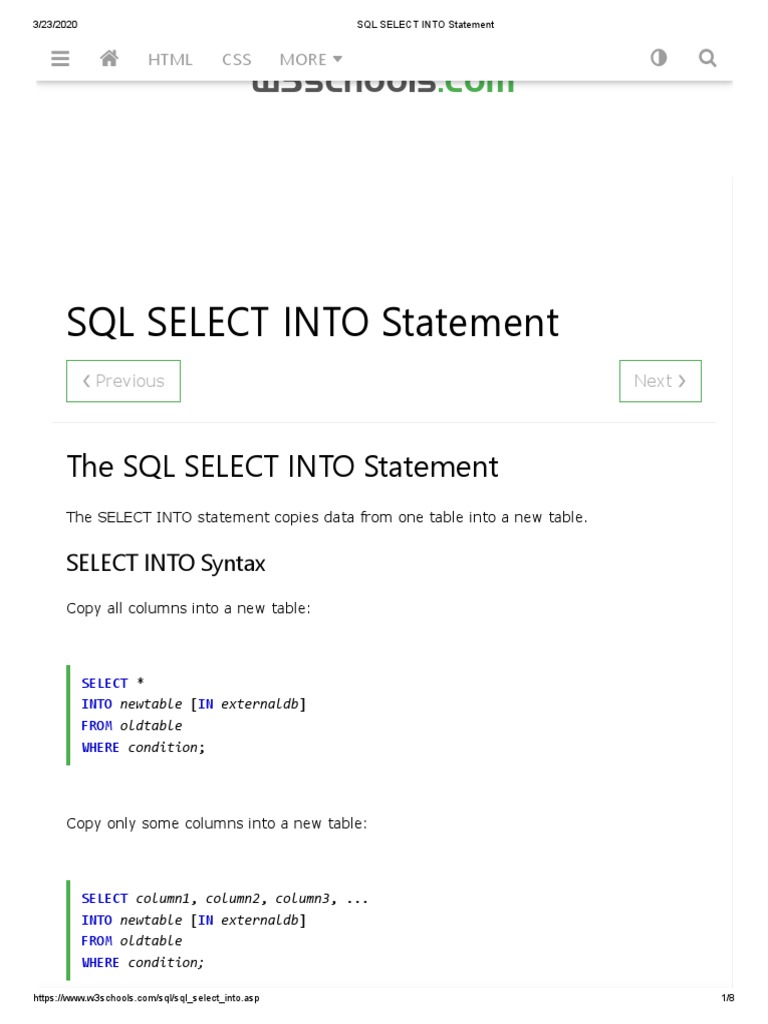Image resolution: width=768 pixels, height=1024 pixels.
Task: Expand the MORE dropdown menu
Action: click(x=311, y=59)
